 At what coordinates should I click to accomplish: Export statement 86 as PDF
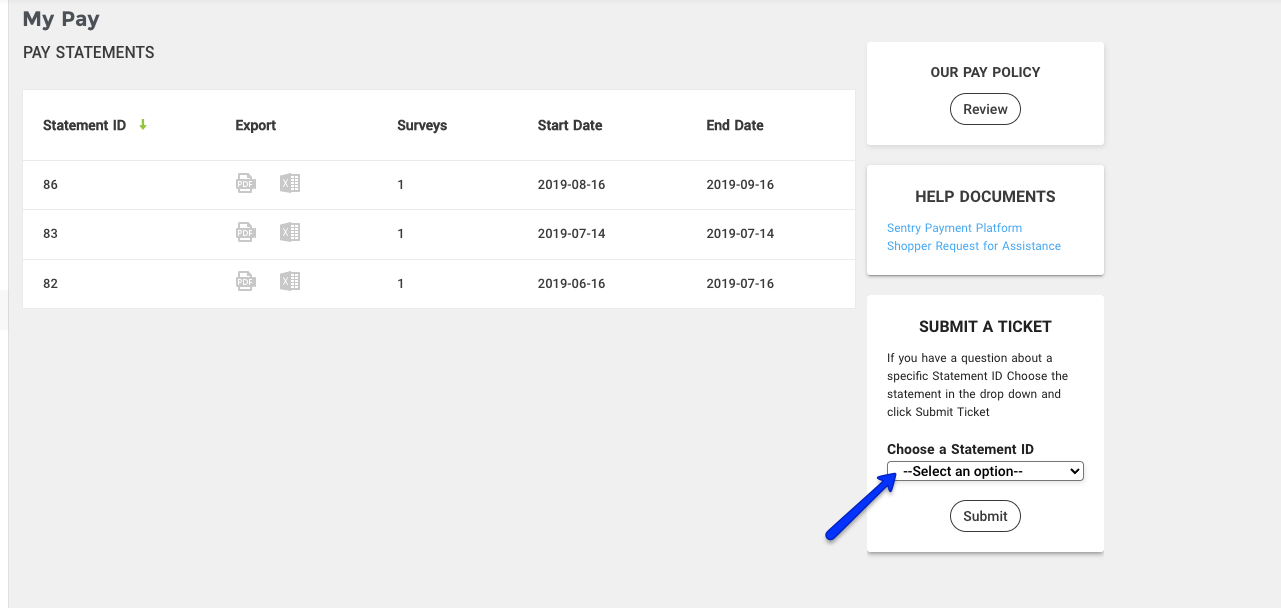pyautogui.click(x=245, y=183)
